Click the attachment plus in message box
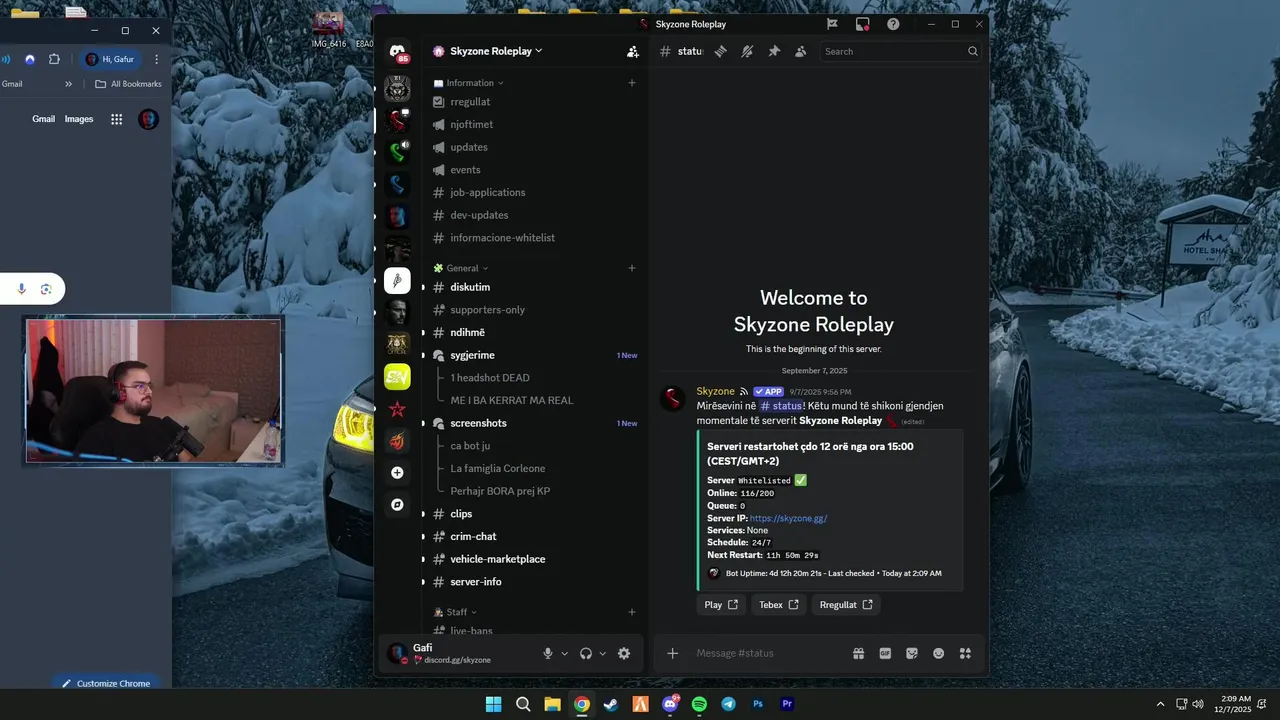The width and height of the screenshot is (1280, 720). point(673,653)
